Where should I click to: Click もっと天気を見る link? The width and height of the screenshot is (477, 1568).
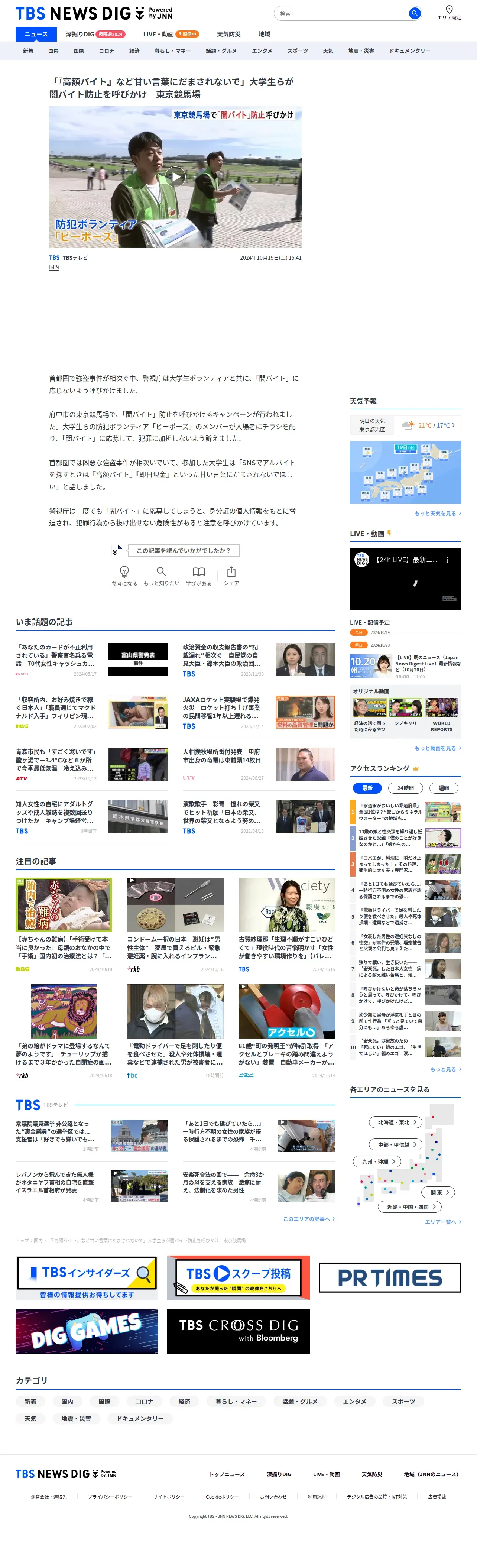(x=438, y=514)
